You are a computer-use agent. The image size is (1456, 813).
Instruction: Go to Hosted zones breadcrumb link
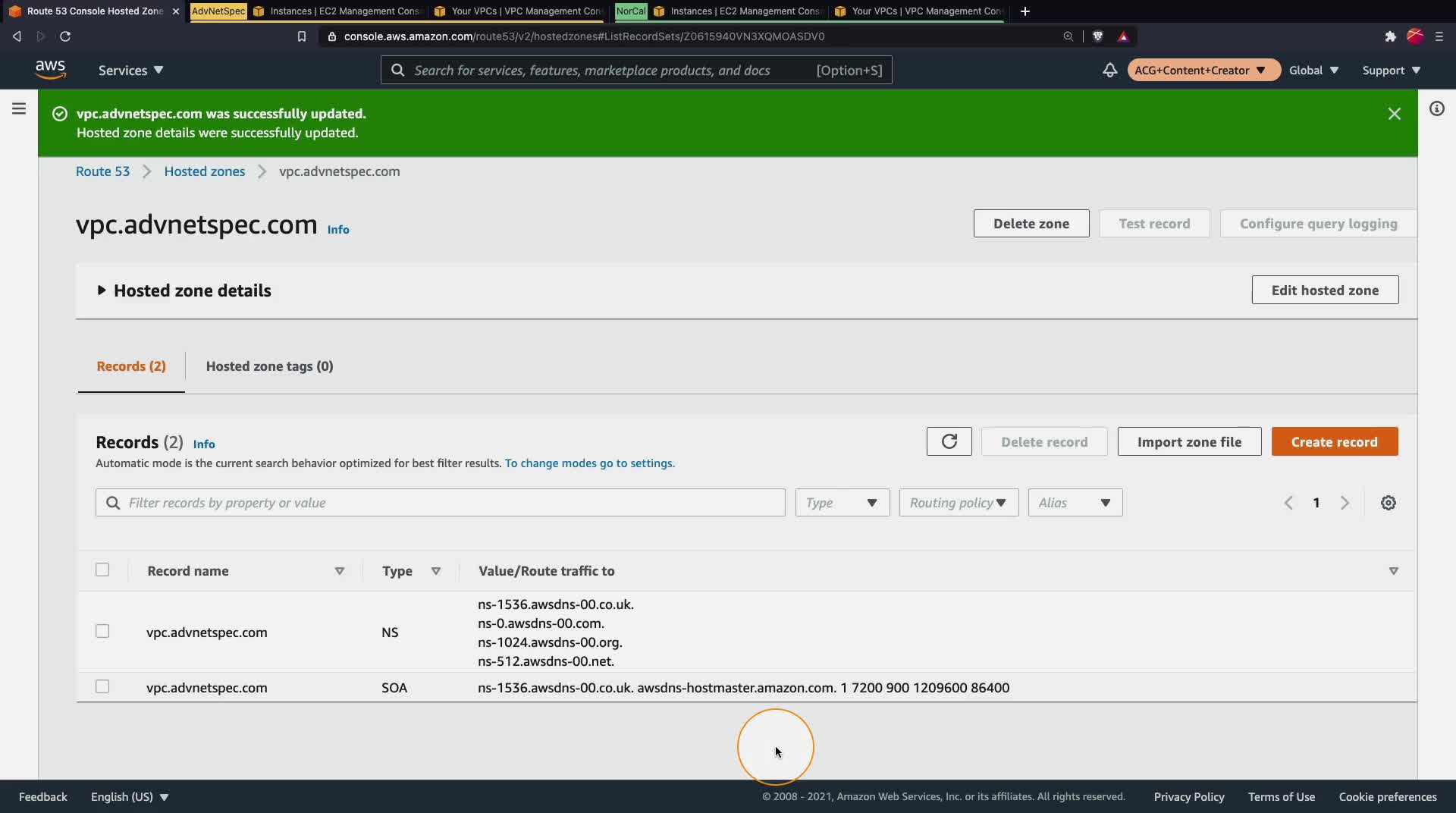pyautogui.click(x=204, y=171)
